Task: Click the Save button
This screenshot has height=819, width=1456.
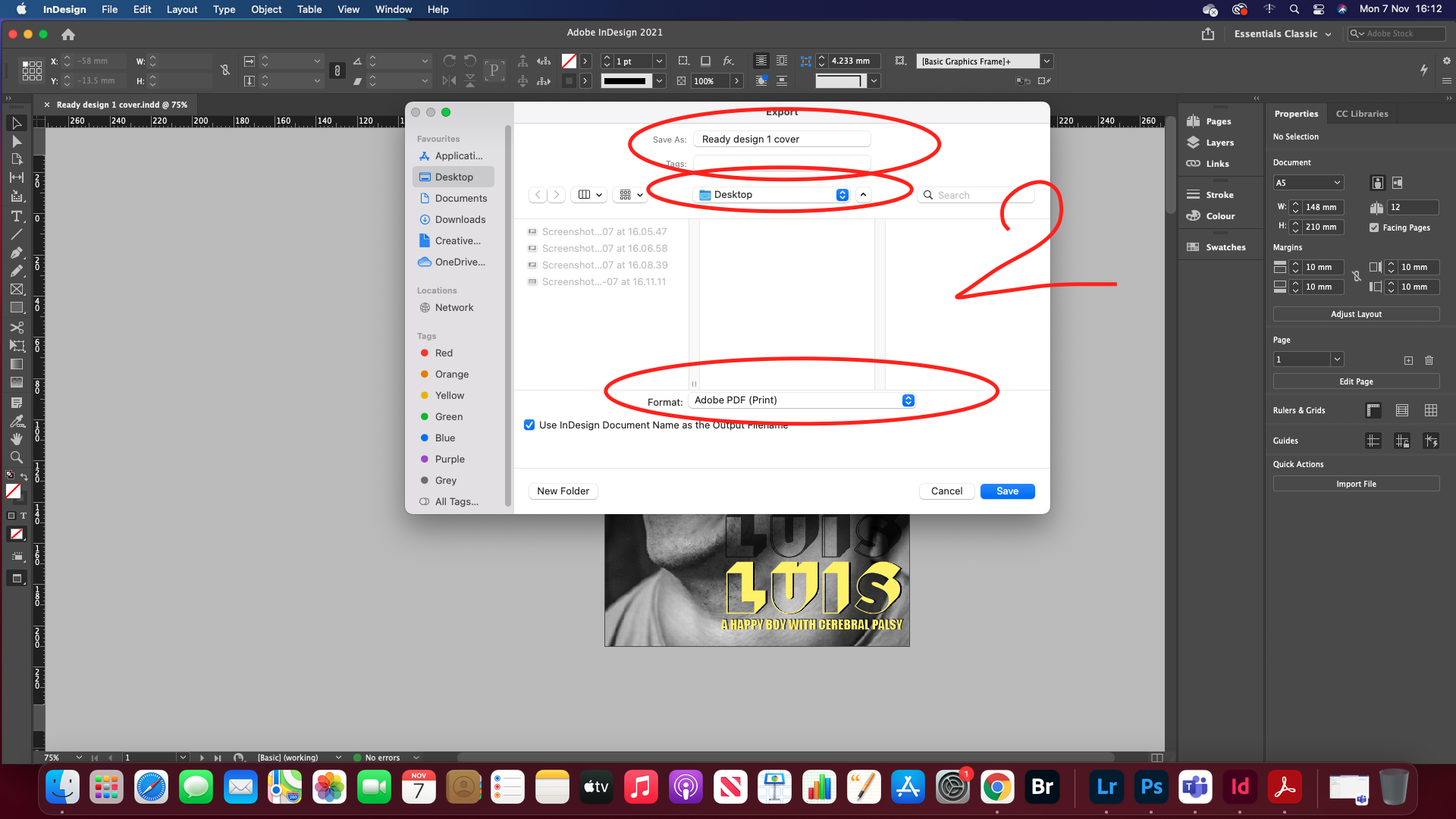Action: click(x=1006, y=491)
